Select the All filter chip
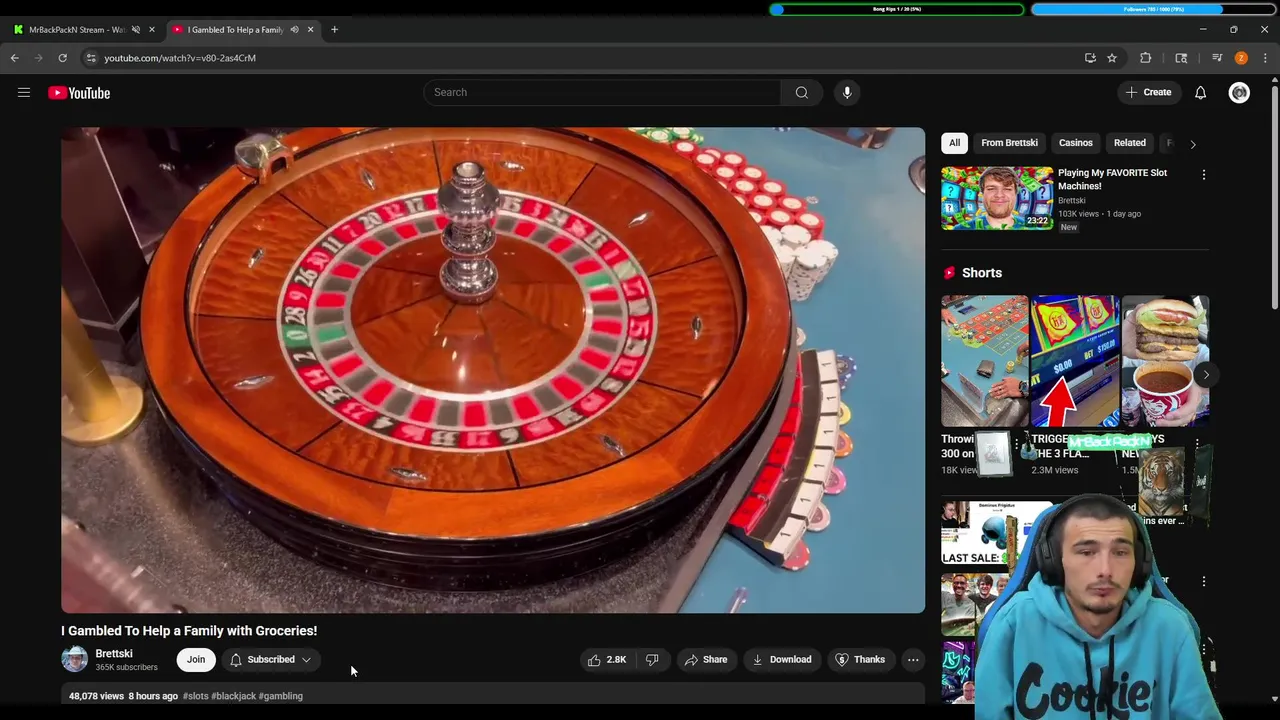 coord(954,143)
